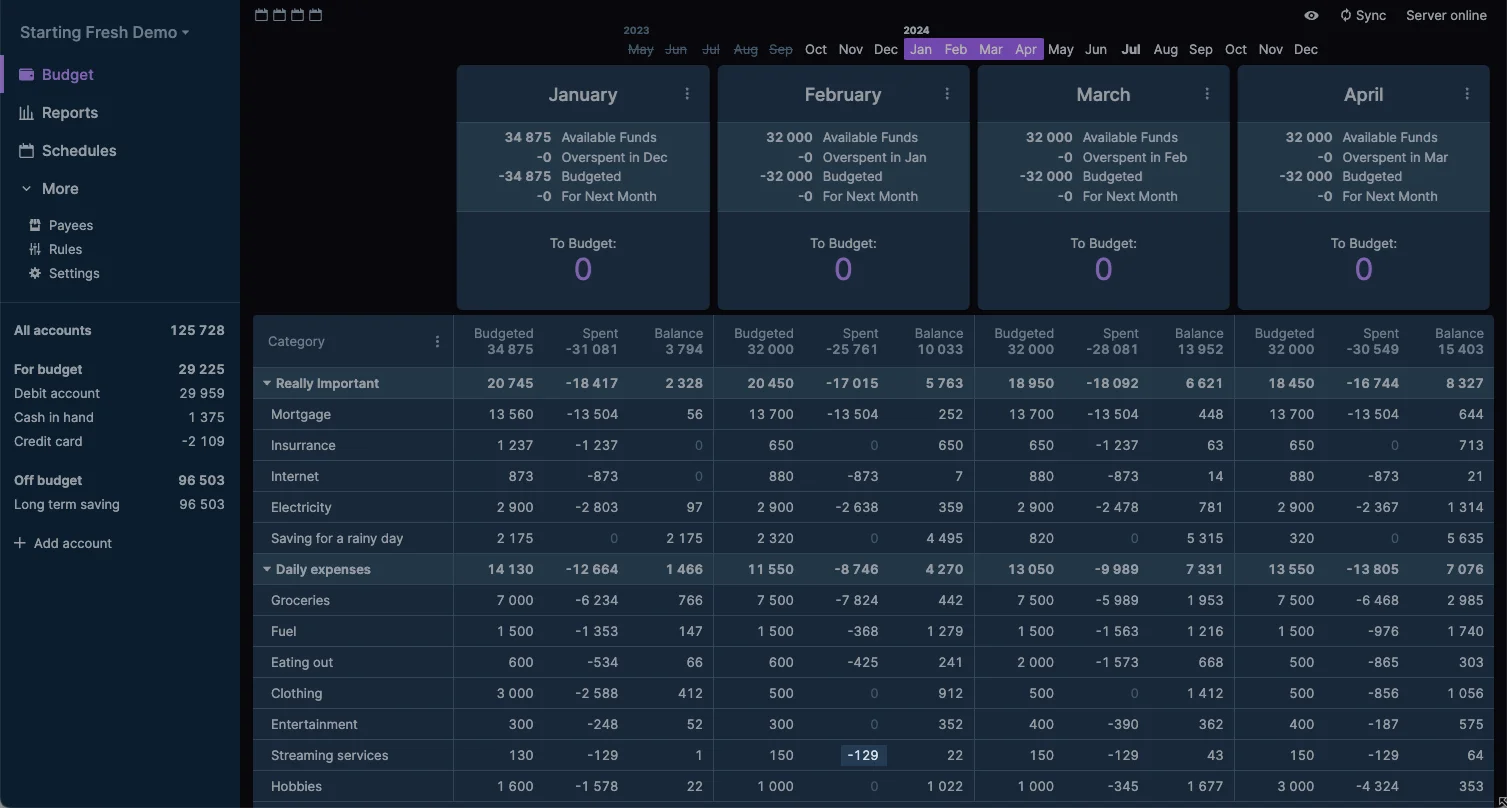The image size is (1507, 808).
Task: Jump to Oct 2024 in the month strip
Action: tap(1235, 48)
